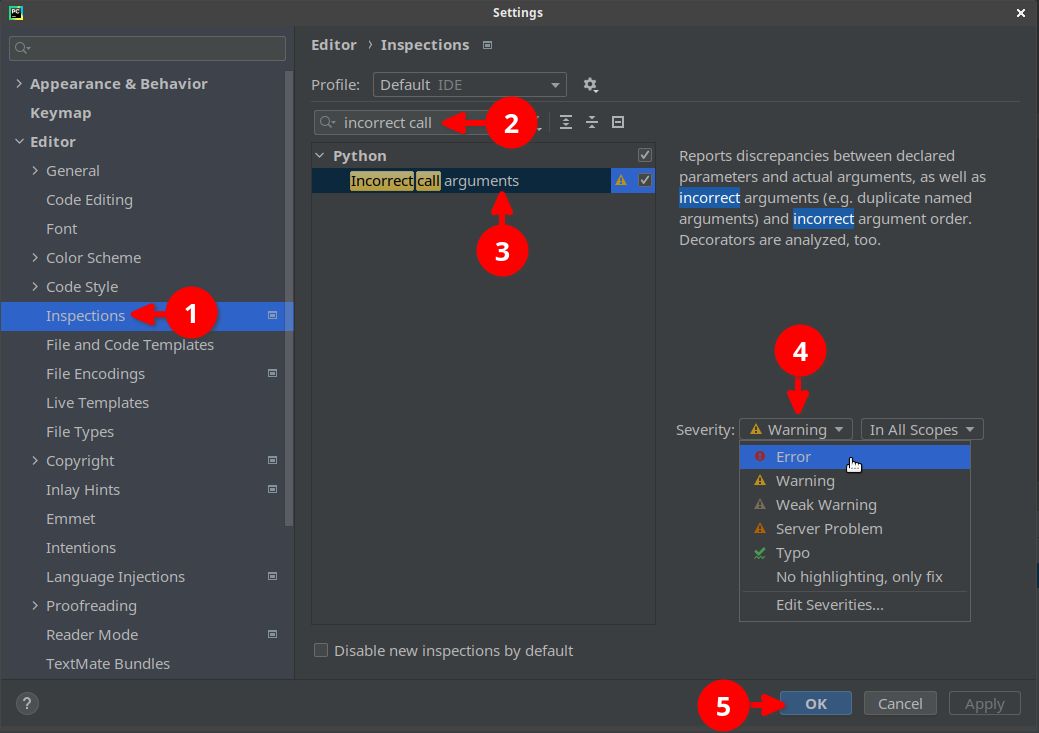Click the Apply button
1039x733 pixels.
(984, 703)
